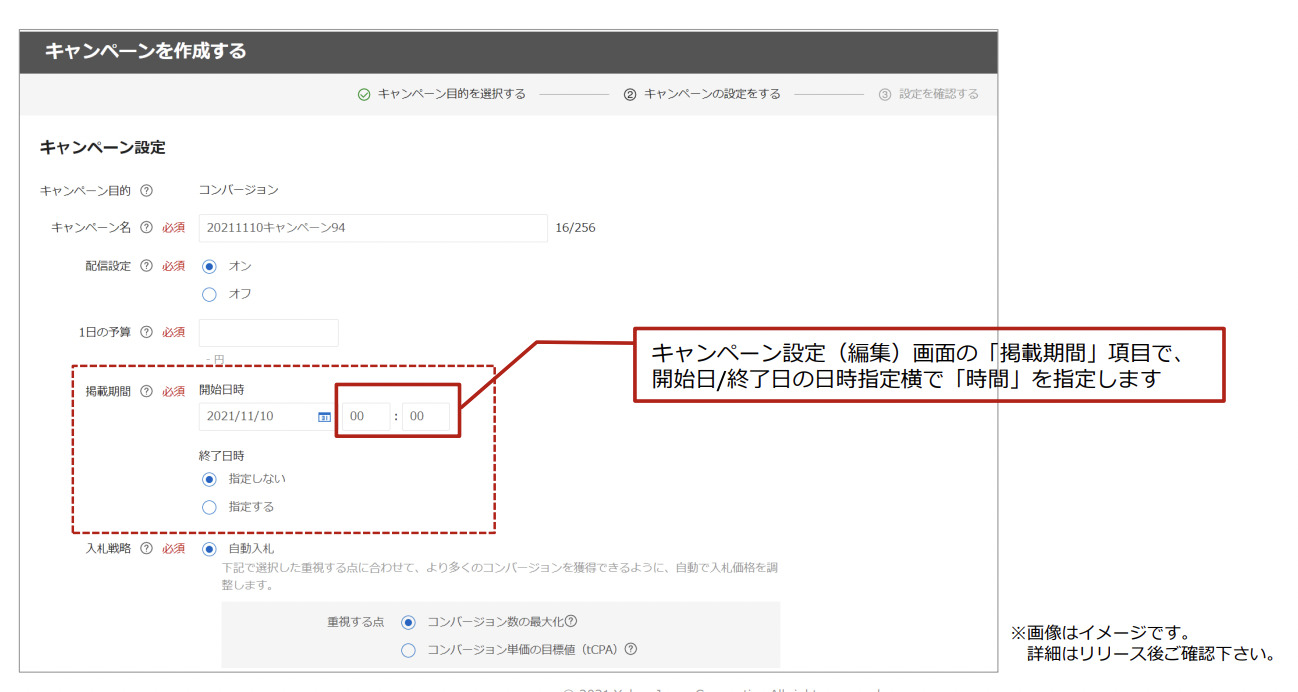Select 指定しない for end date
Viewport: 1298px width, 692px height.
tap(209, 479)
